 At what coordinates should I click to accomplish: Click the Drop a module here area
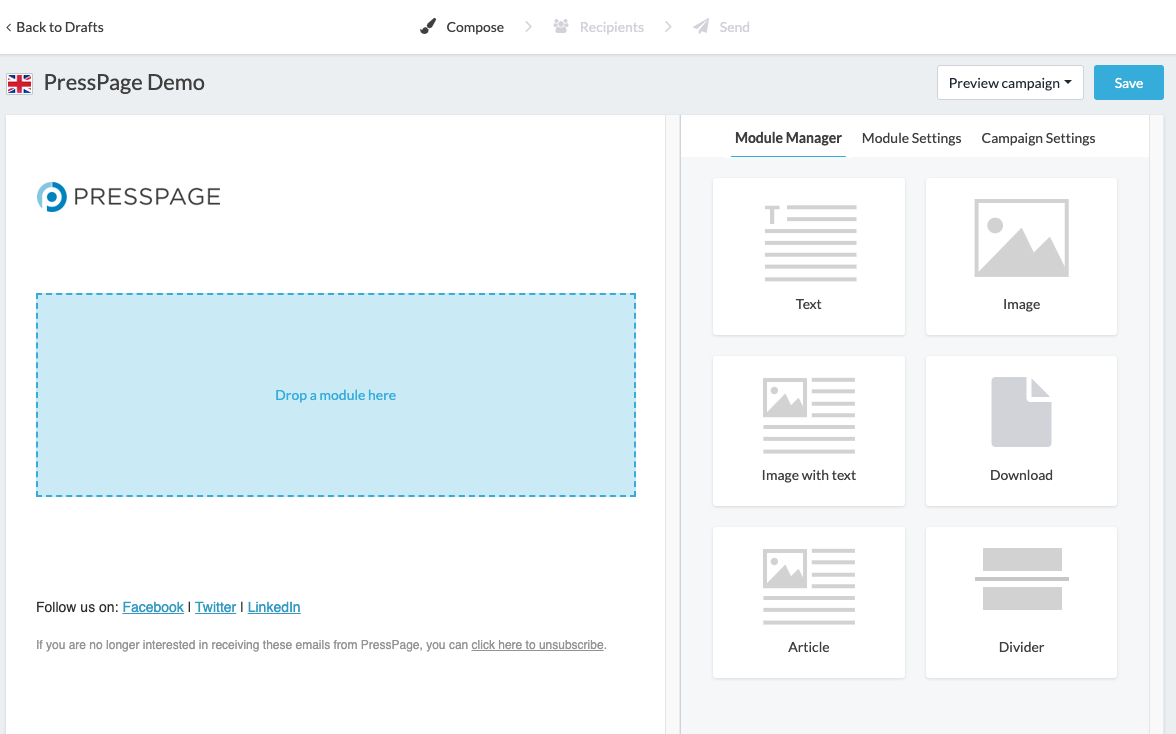point(336,395)
